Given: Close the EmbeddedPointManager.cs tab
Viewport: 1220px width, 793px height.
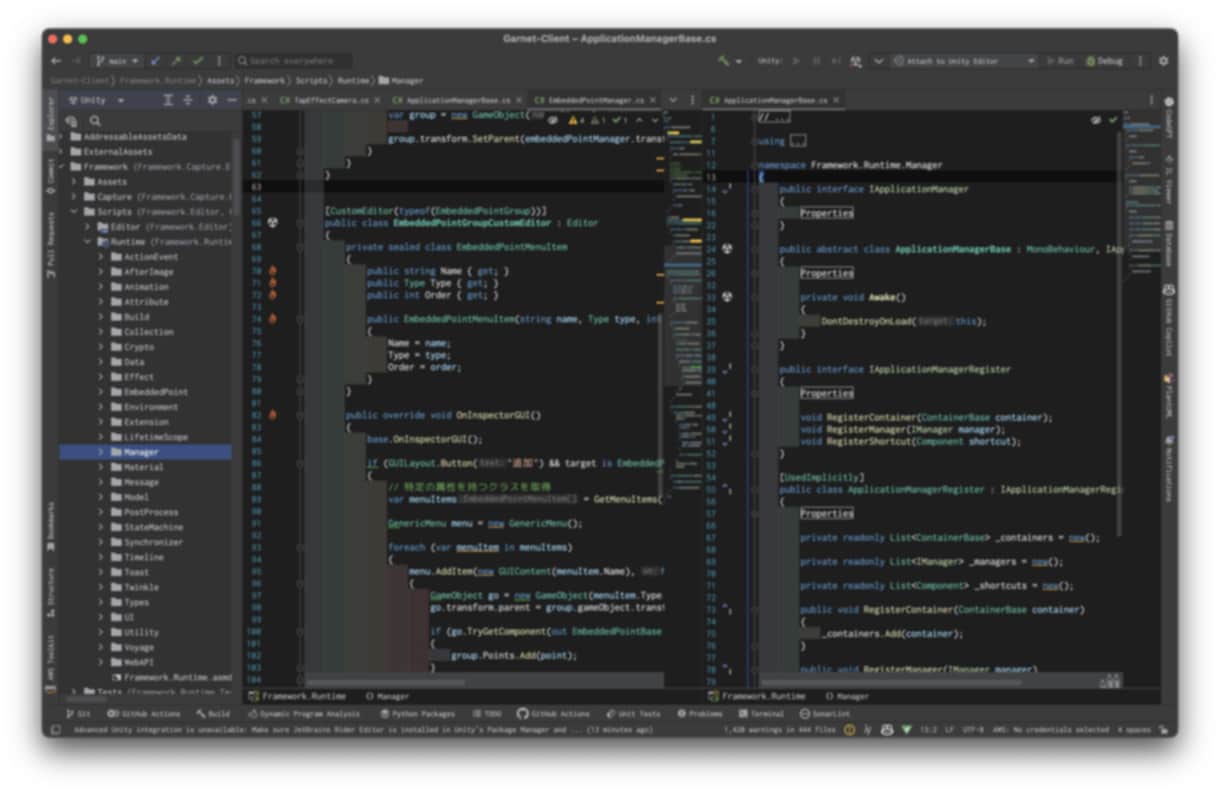Looking at the screenshot, I should point(654,100).
